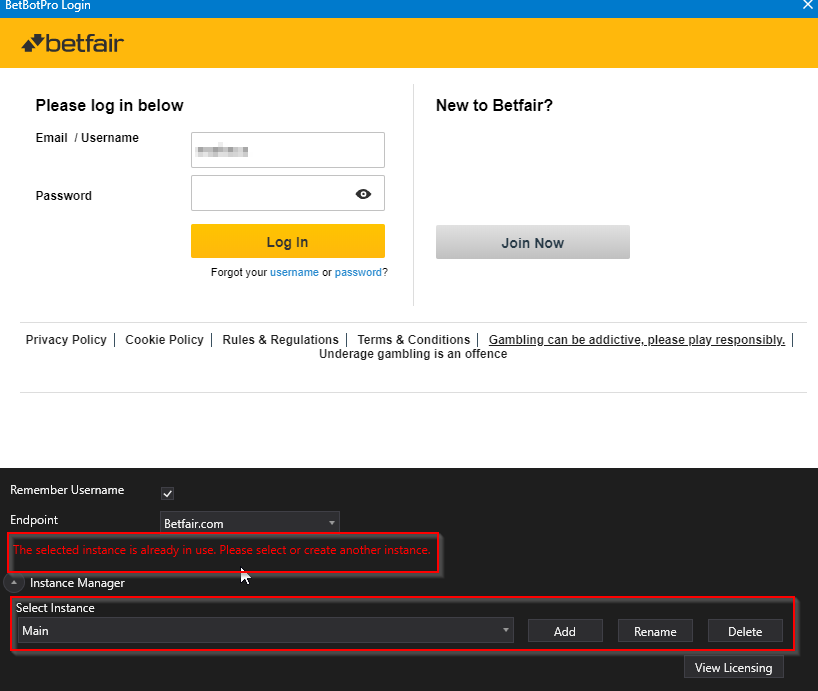Add a new instance
The height and width of the screenshot is (691, 818).
coord(565,631)
